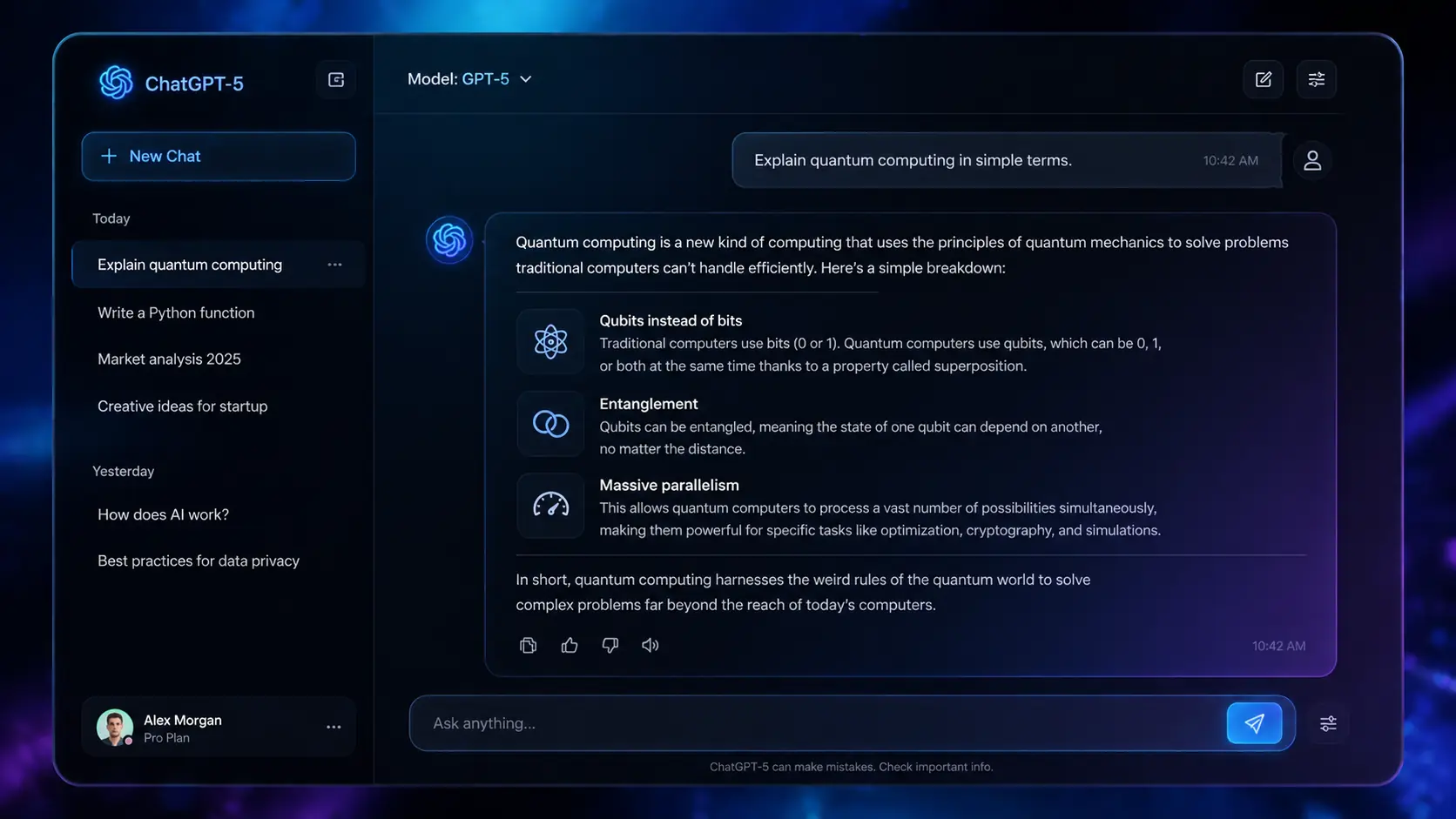The image size is (1456, 819).
Task: Play the response aloud with the speaker icon
Action: pyautogui.click(x=650, y=645)
